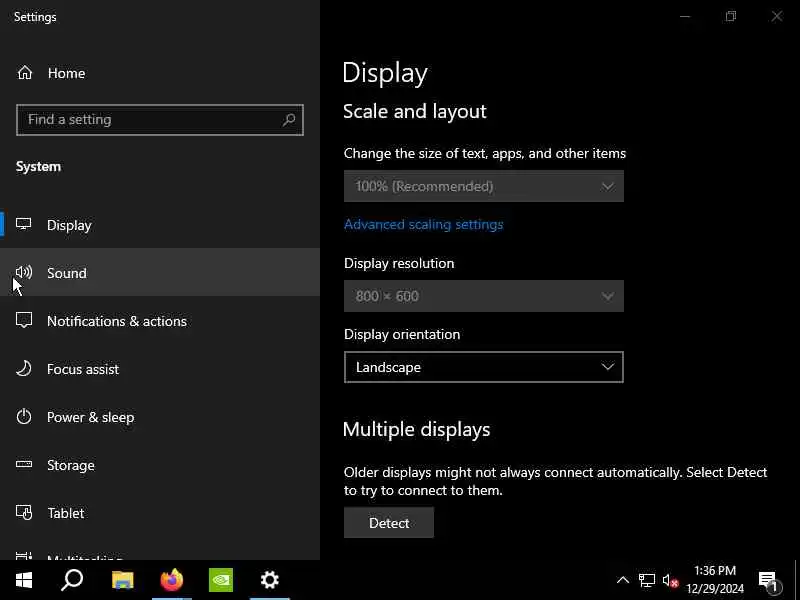
Task: Click the Landscape dropdown chevron arrow
Action: click(x=607, y=366)
